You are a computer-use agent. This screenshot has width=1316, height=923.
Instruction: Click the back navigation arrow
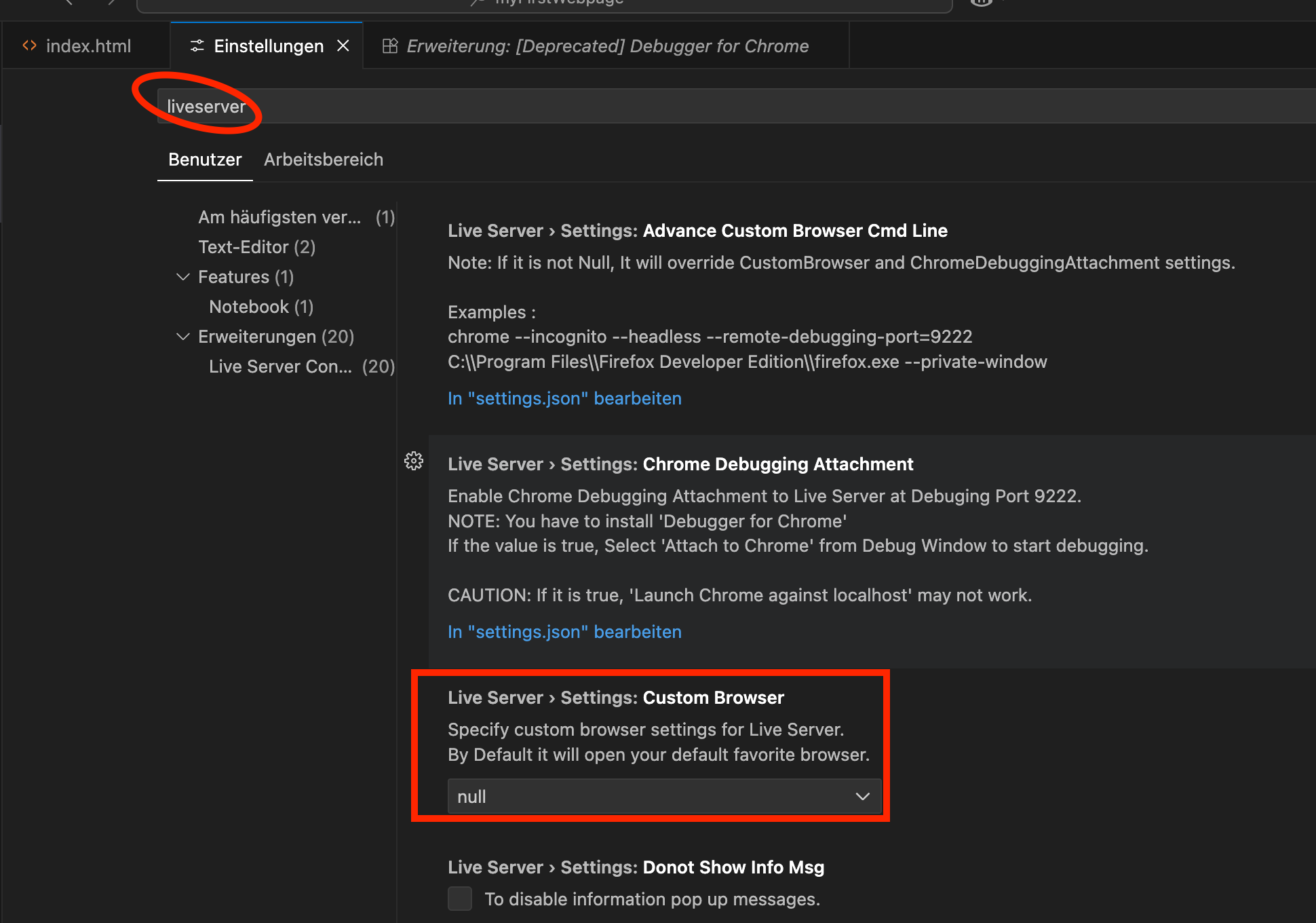[x=68, y=3]
